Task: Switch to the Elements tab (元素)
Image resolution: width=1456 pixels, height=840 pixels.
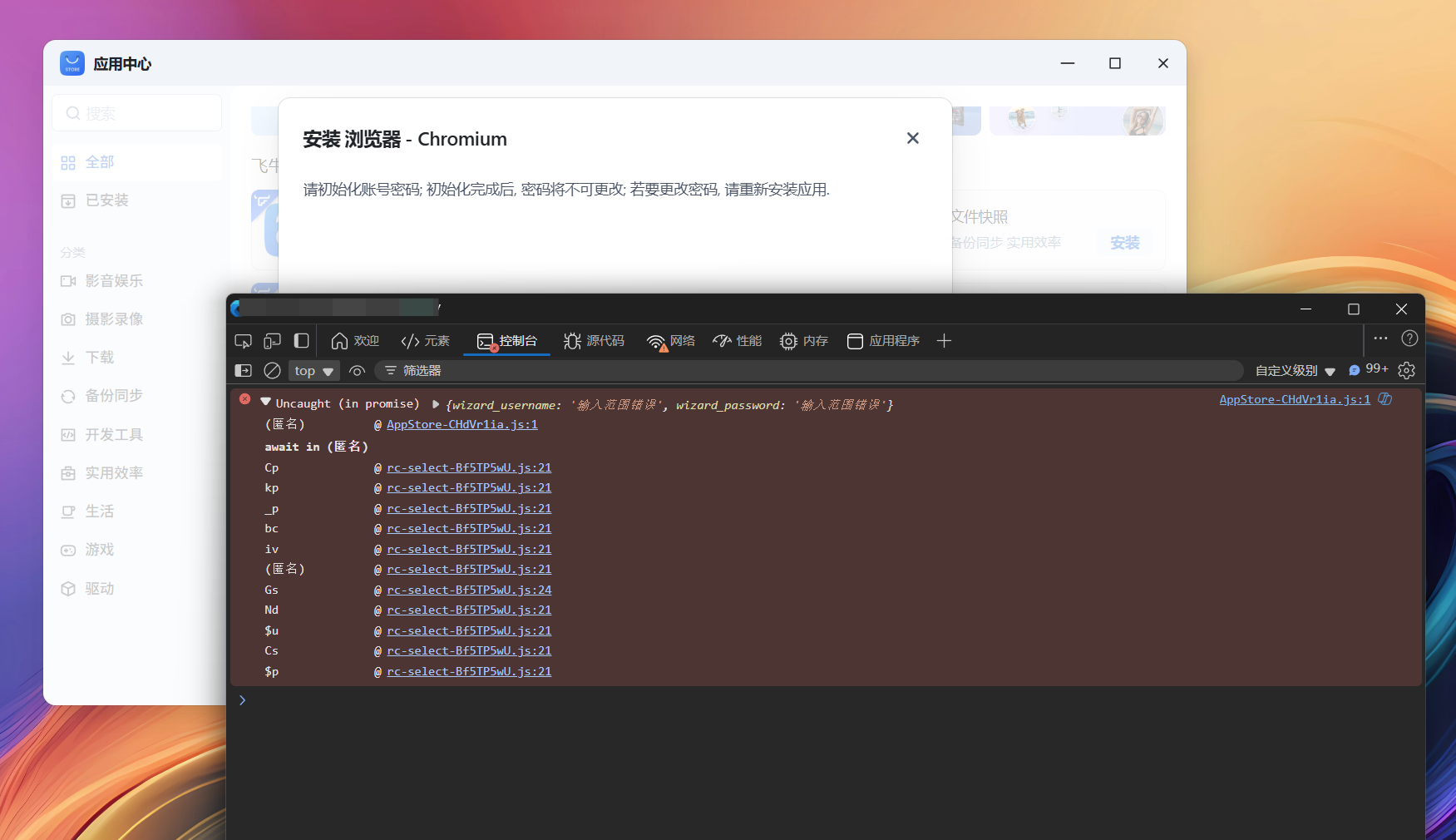Action: click(x=425, y=341)
